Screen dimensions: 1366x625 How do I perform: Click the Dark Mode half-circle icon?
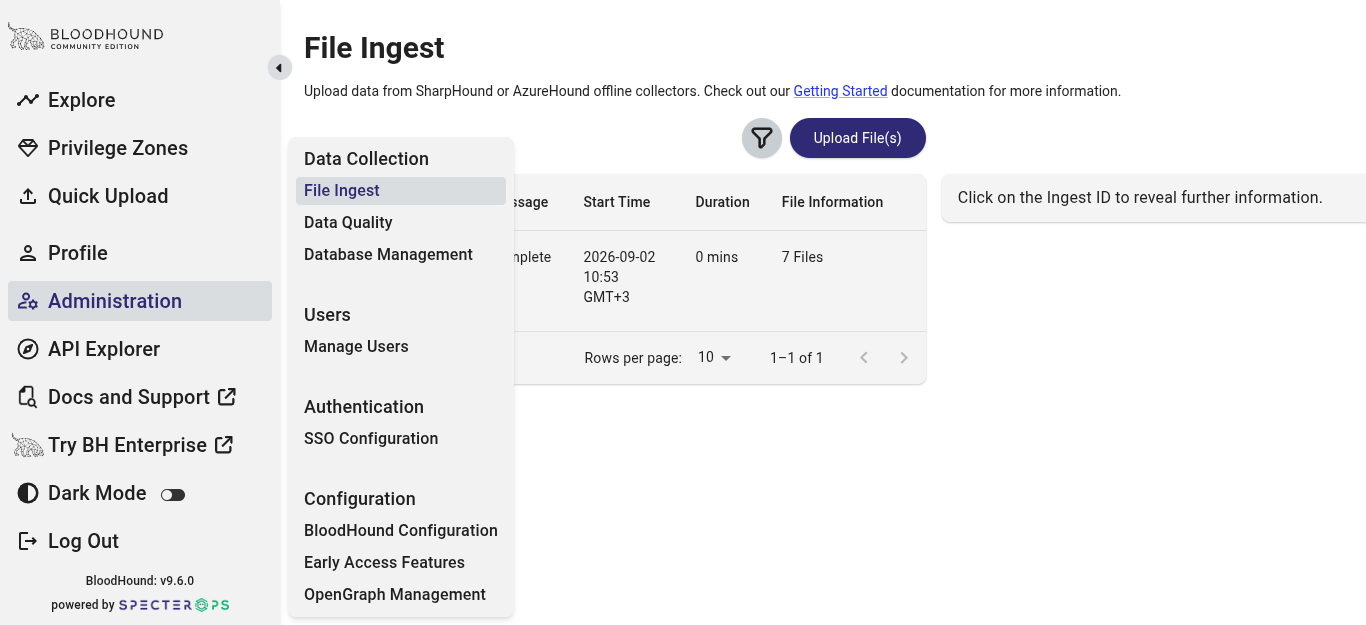click(x=28, y=493)
